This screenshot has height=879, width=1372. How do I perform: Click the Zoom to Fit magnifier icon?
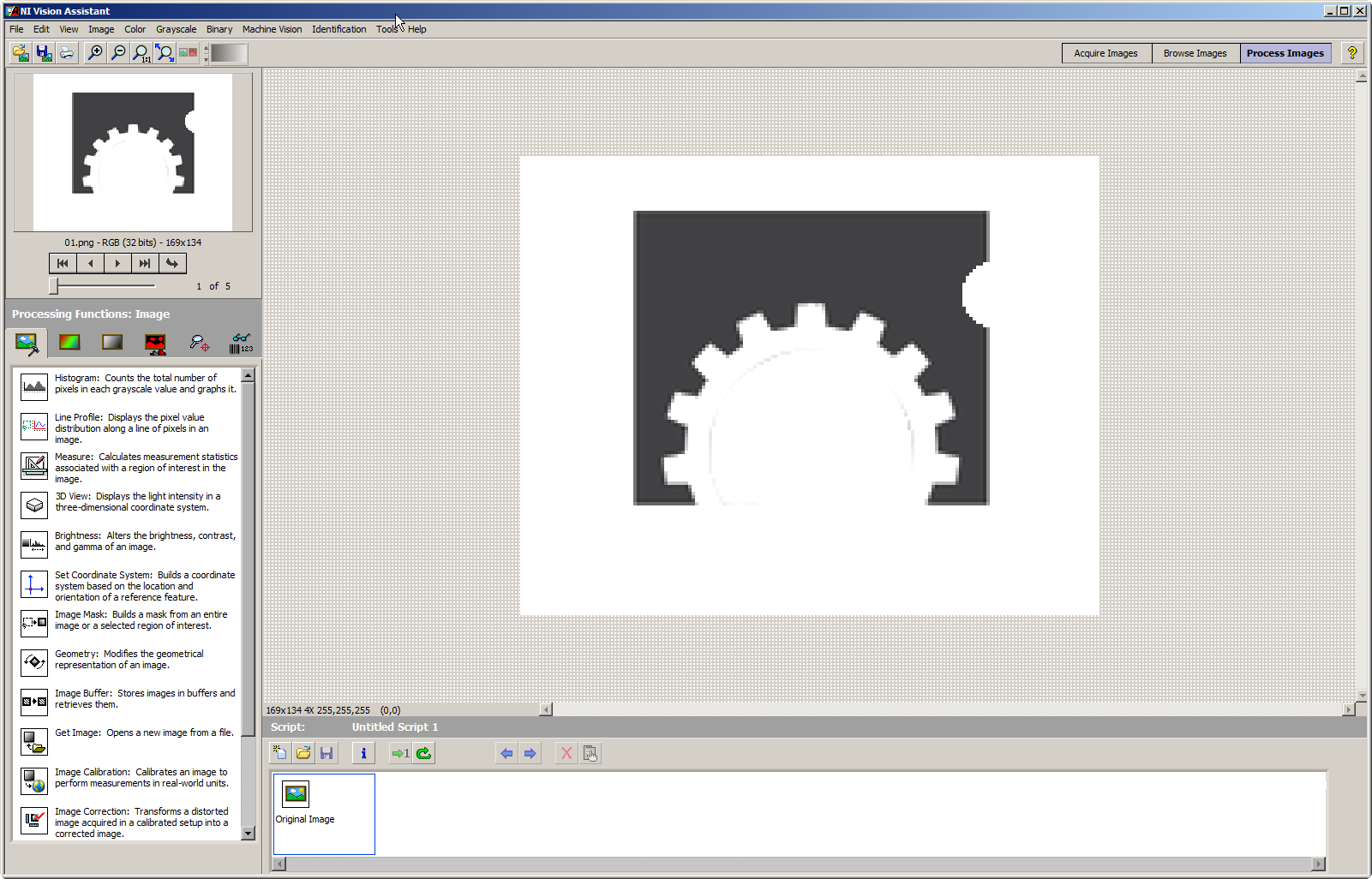[x=165, y=53]
